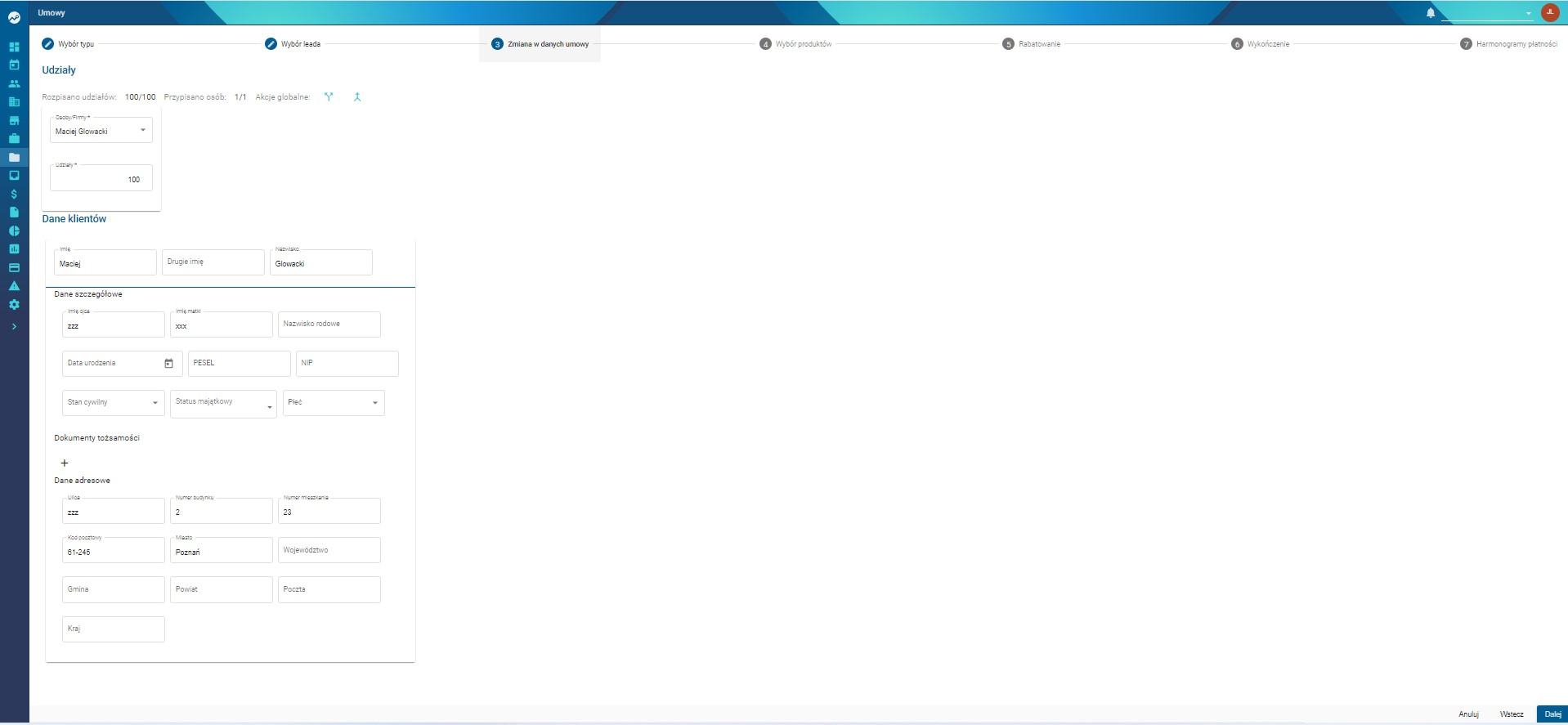
Task: Go back to Wybór leada step
Action: [x=293, y=44]
